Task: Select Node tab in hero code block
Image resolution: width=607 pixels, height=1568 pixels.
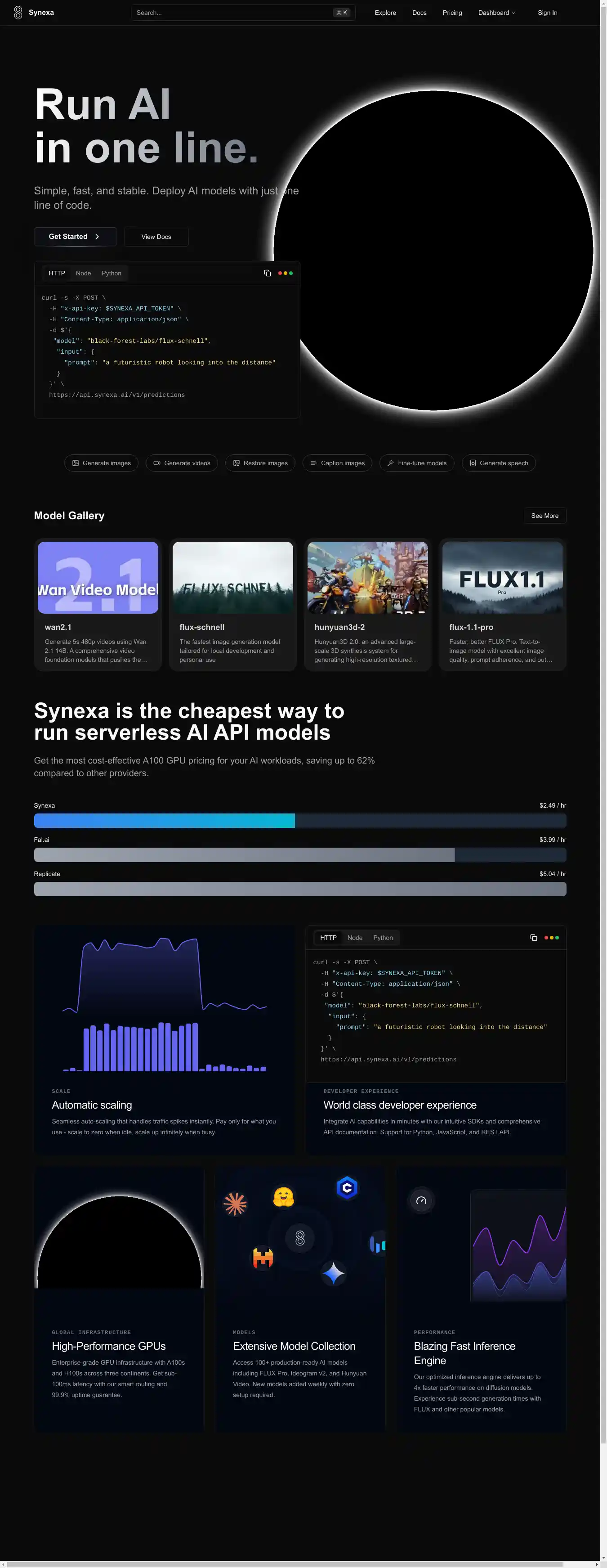Action: click(x=83, y=273)
